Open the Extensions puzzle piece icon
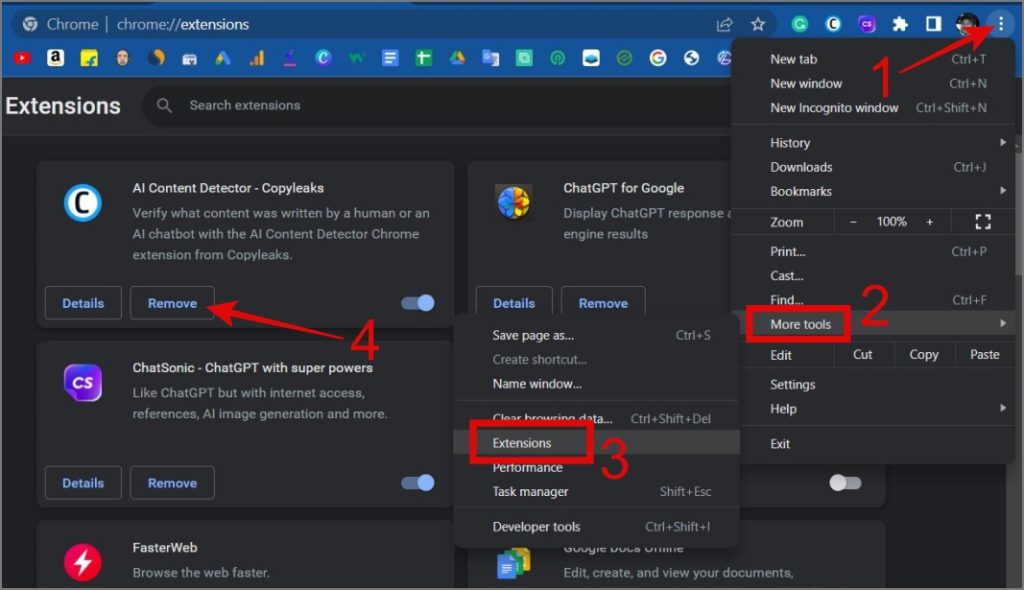Screen dimensions: 1024x590 point(900,24)
